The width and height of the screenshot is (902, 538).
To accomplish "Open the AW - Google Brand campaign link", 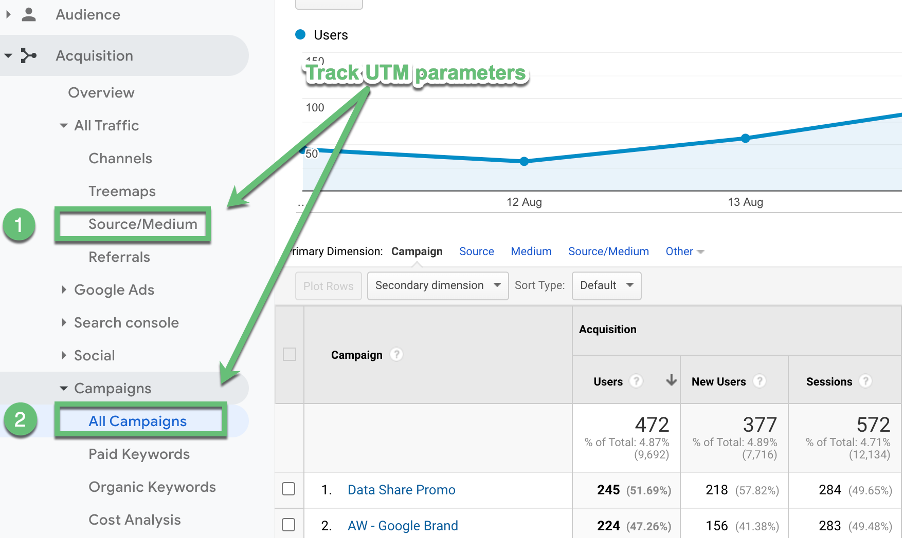I will point(403,525).
